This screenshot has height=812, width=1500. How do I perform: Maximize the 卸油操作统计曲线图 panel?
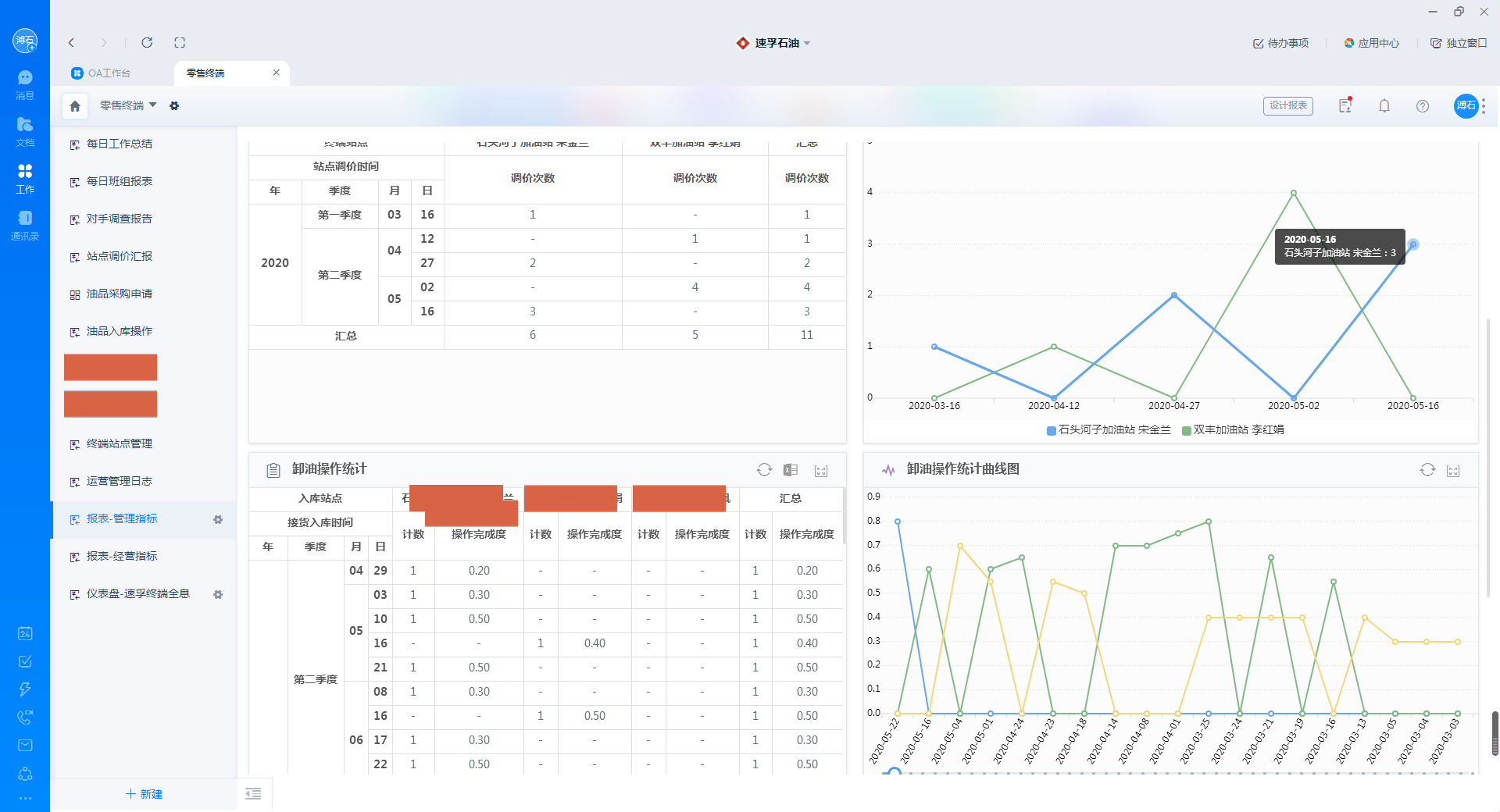tap(1453, 471)
